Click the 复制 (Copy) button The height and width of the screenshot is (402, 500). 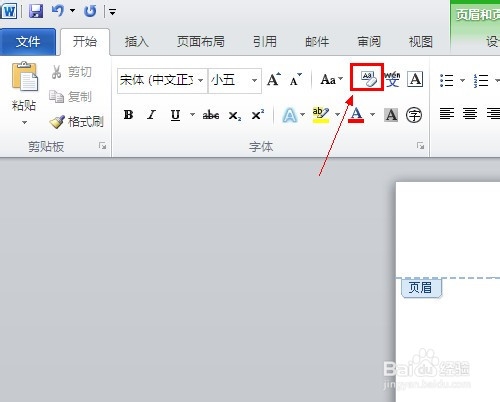(71, 97)
